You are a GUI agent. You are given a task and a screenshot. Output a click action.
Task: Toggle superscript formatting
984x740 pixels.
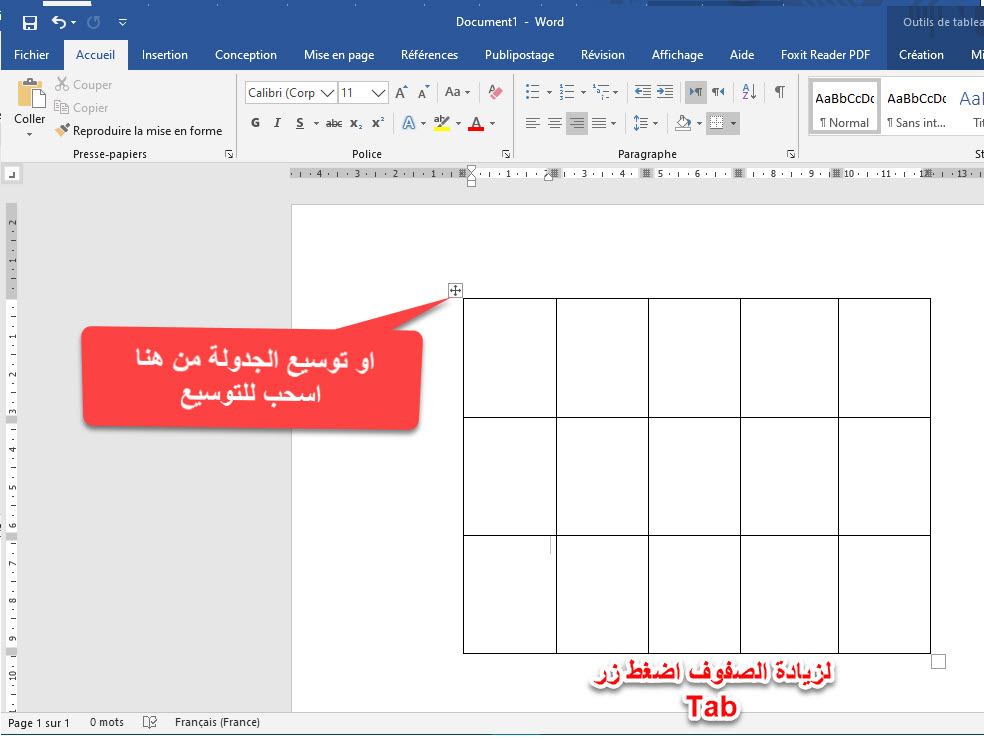coord(376,122)
